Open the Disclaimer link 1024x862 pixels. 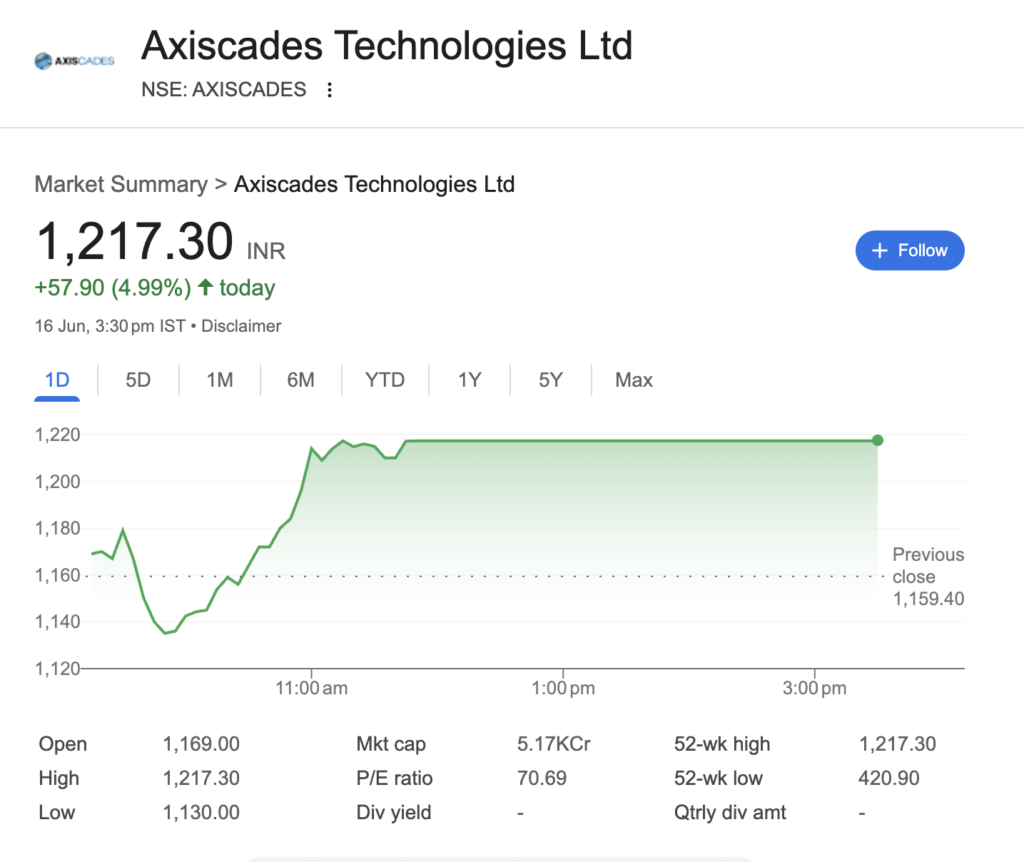click(241, 326)
